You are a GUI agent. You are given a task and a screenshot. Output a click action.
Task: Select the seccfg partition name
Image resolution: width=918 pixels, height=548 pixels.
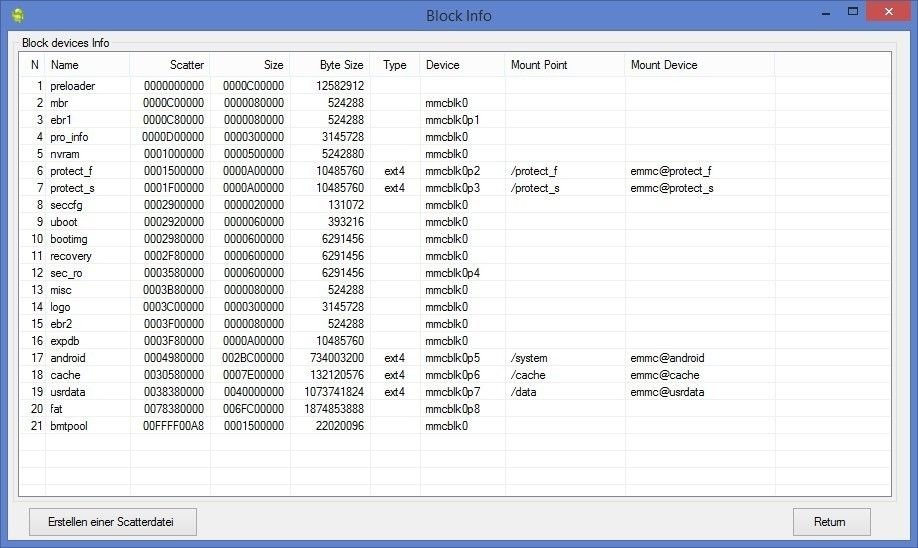click(x=66, y=205)
